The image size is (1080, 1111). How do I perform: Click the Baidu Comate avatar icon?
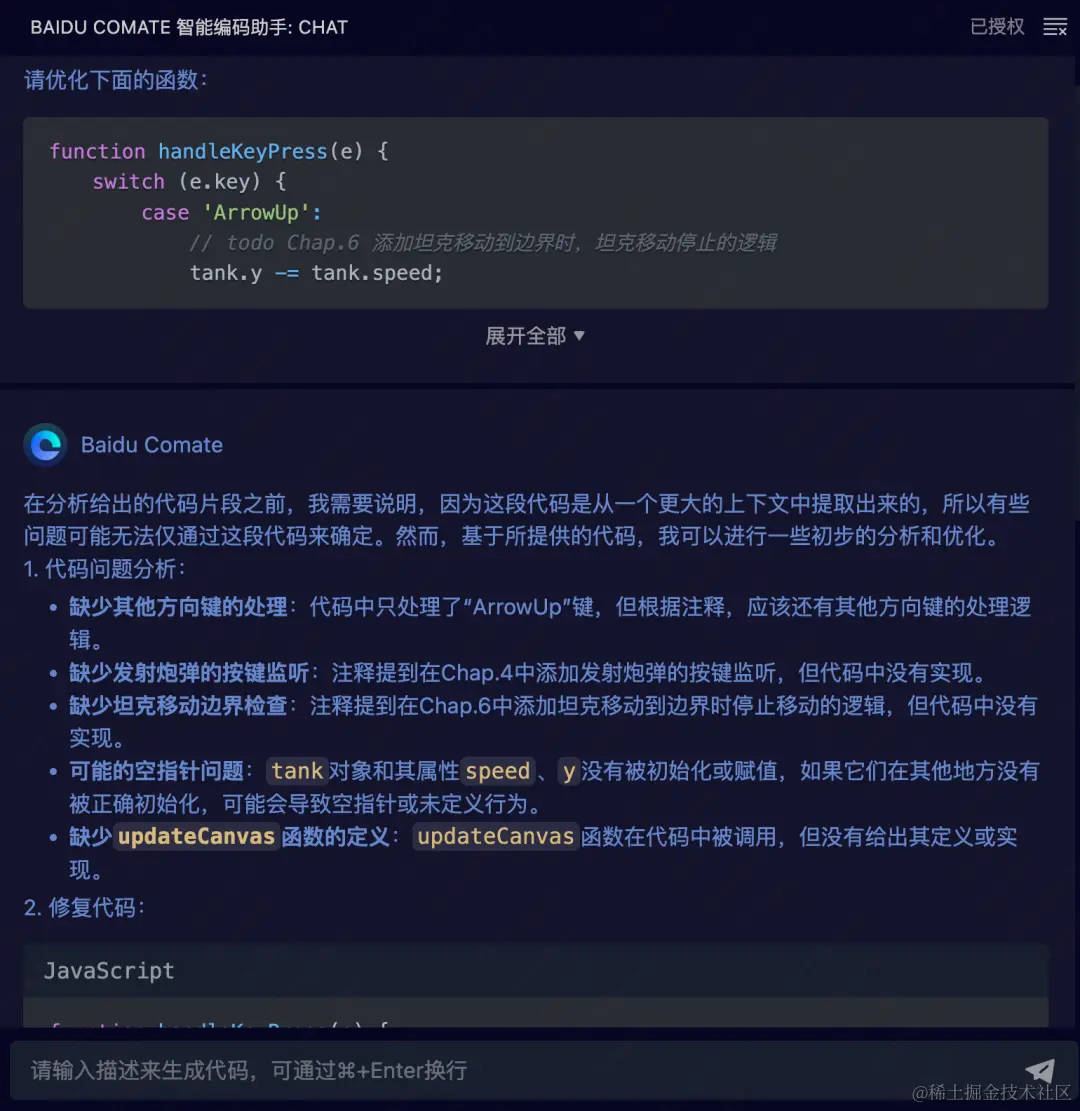coord(44,444)
